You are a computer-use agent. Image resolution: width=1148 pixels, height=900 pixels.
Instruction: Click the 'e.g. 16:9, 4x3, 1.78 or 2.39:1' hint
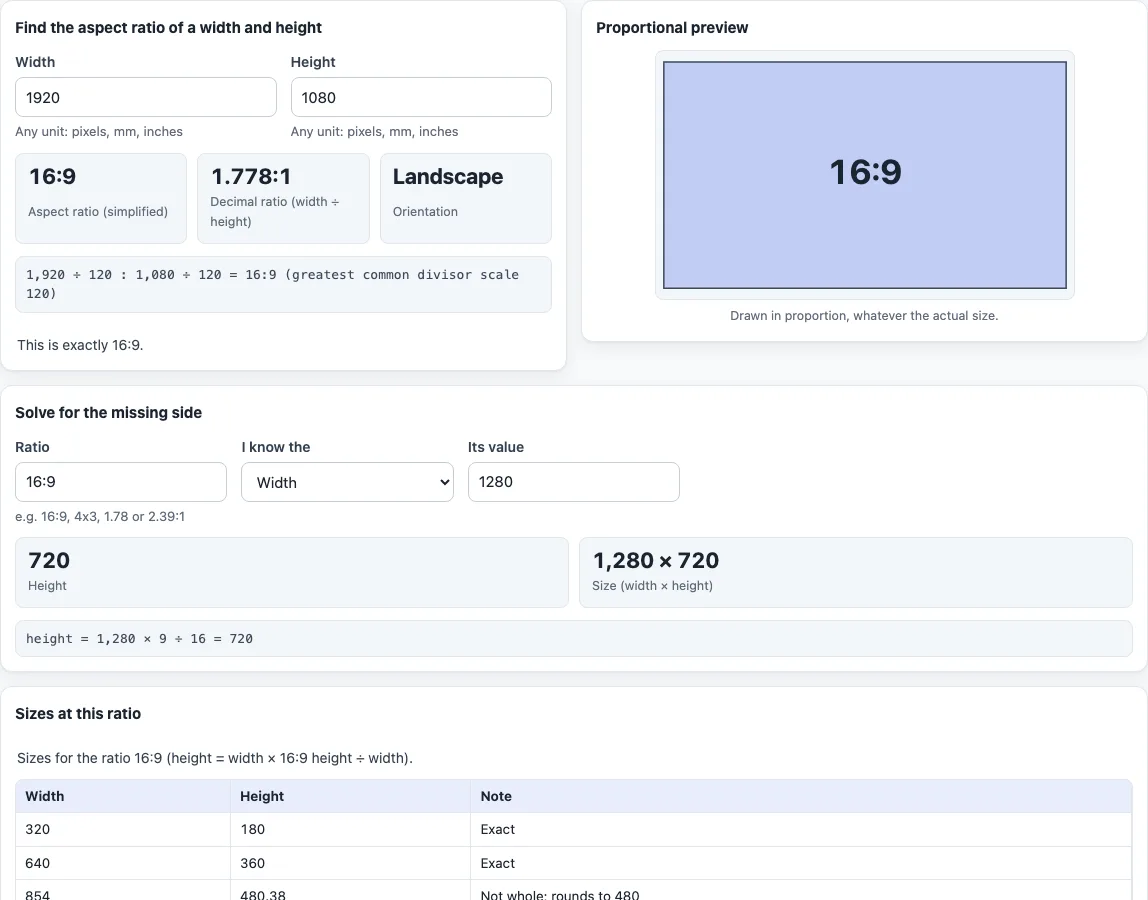(x=100, y=516)
